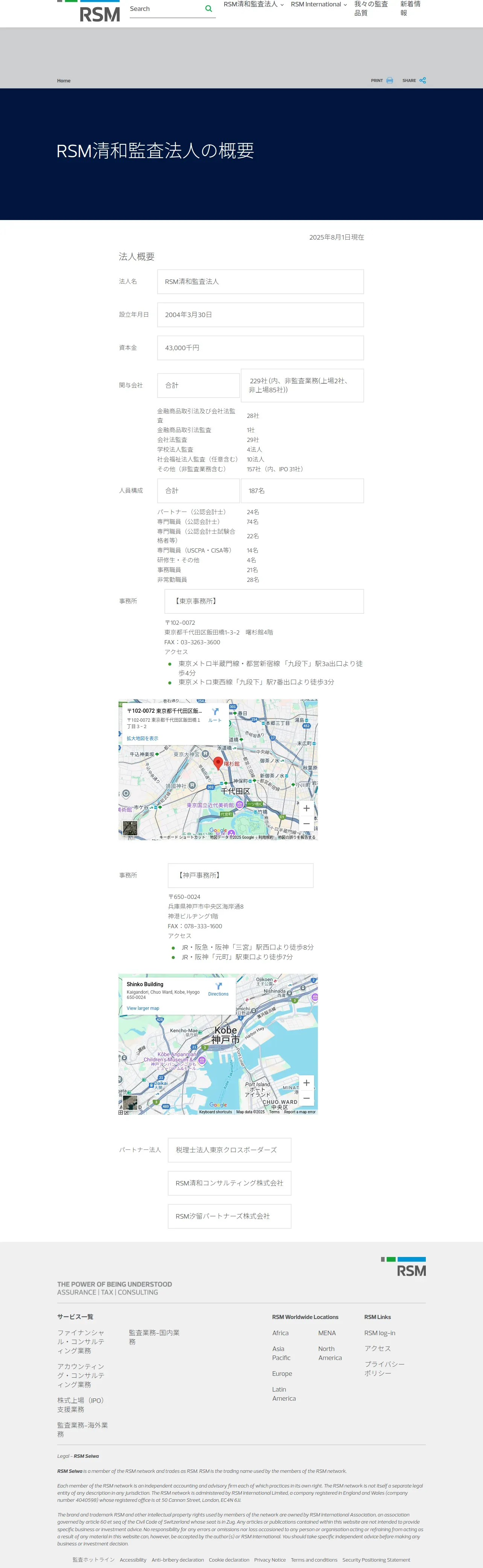Click 【東京事務所】 office box

(264, 601)
